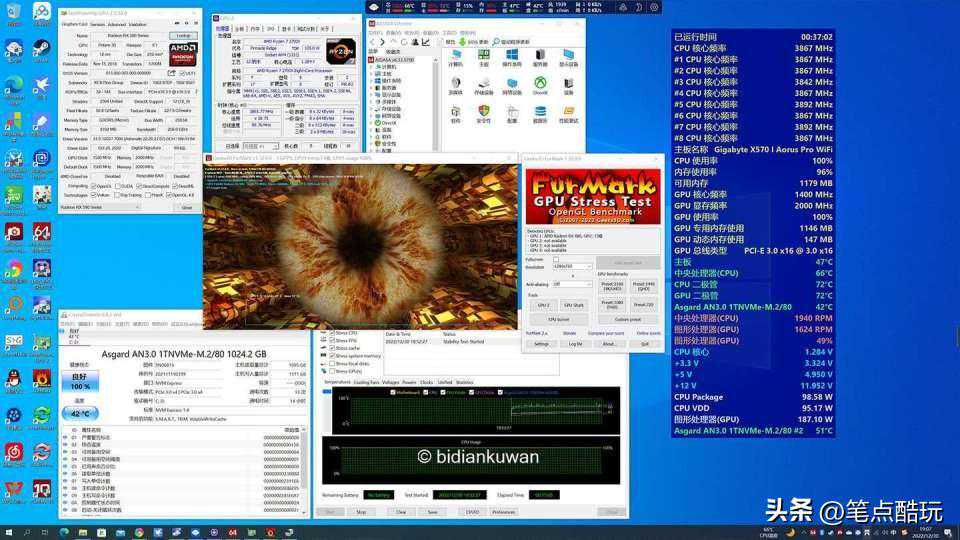This screenshot has width=960, height=540.
Task: Uncheck Stress system memory option
Action: tap(333, 356)
